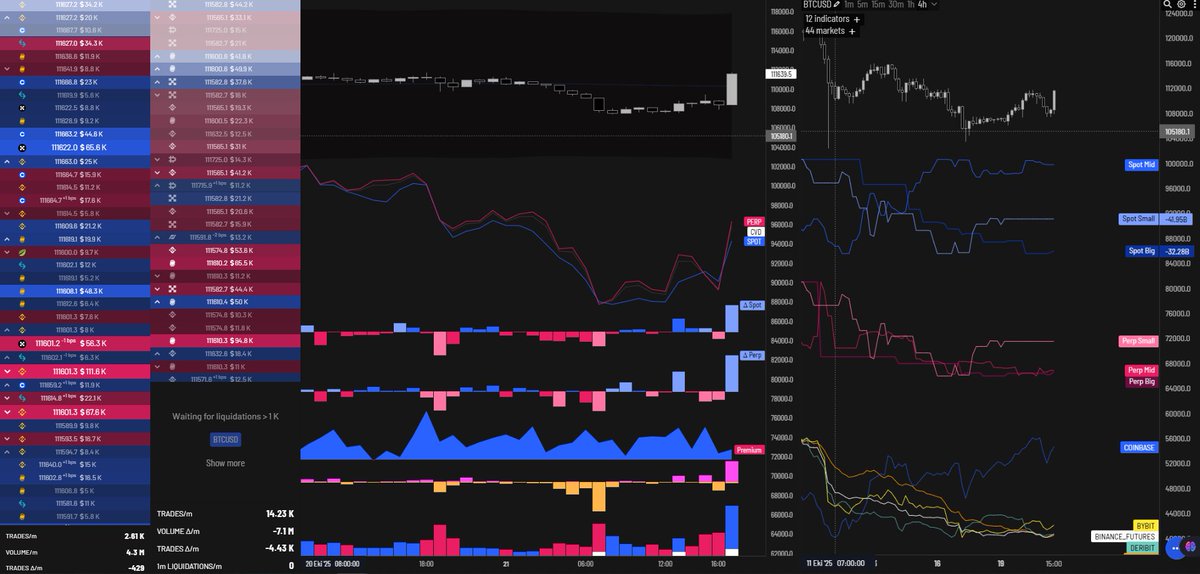Image resolution: width=1200 pixels, height=574 pixels.
Task: Click exchange icon in the 111610.3 $94.8 K row
Action: [x=172, y=341]
